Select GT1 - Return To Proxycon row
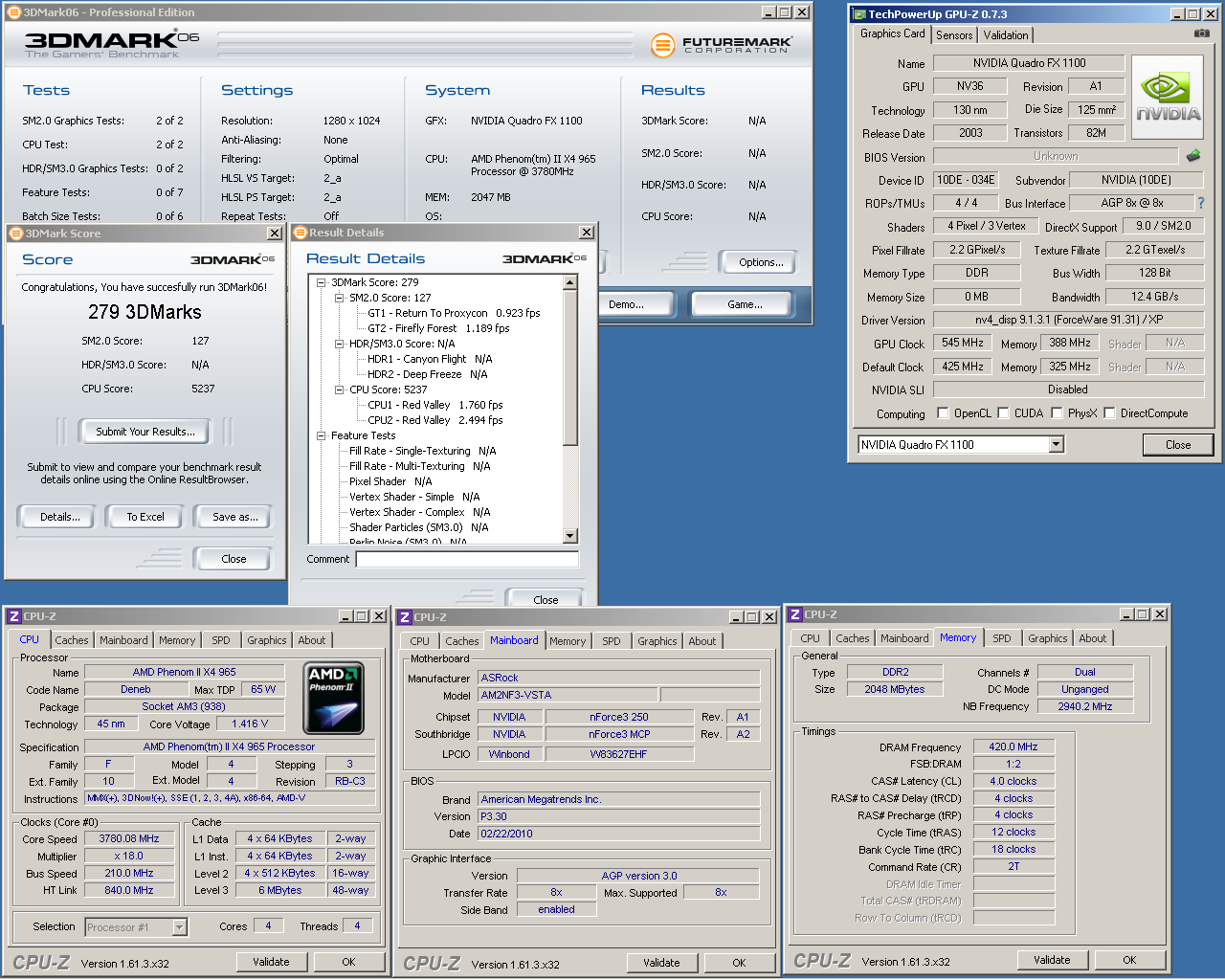Image resolution: width=1225 pixels, height=980 pixels. [454, 313]
